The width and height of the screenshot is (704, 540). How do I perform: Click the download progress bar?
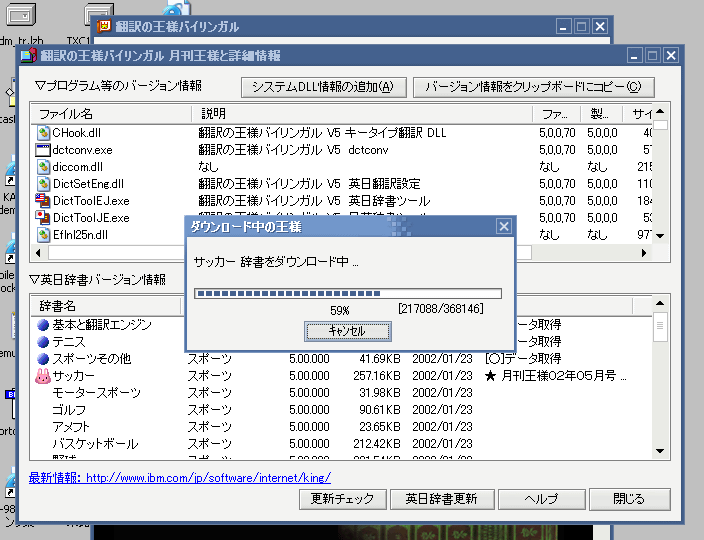(x=348, y=294)
